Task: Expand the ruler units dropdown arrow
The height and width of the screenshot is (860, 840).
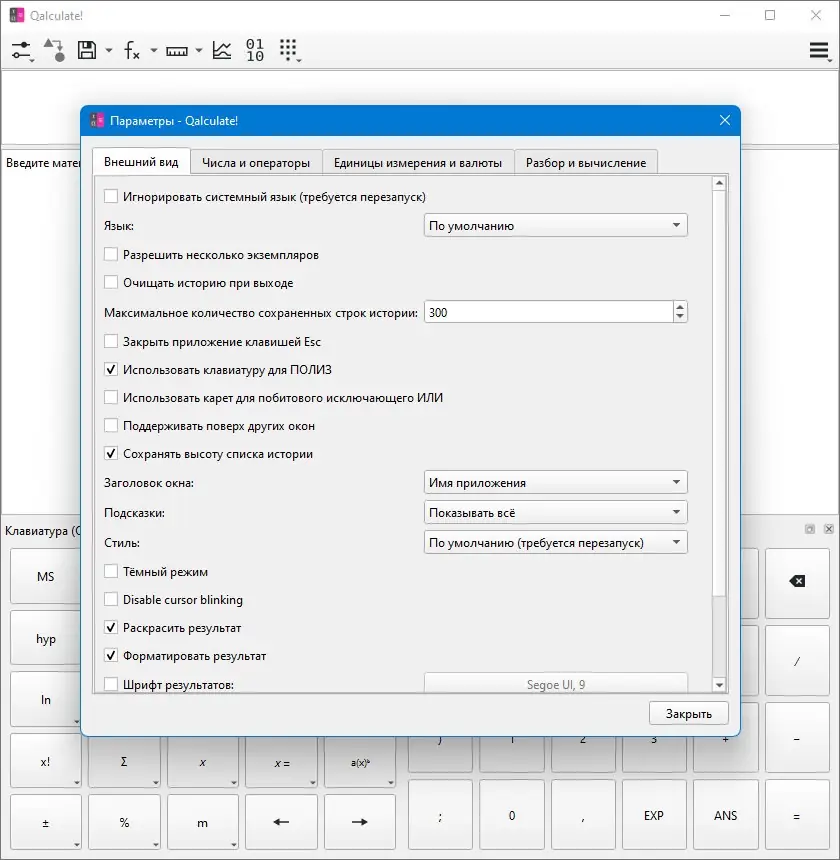Action: pos(198,51)
